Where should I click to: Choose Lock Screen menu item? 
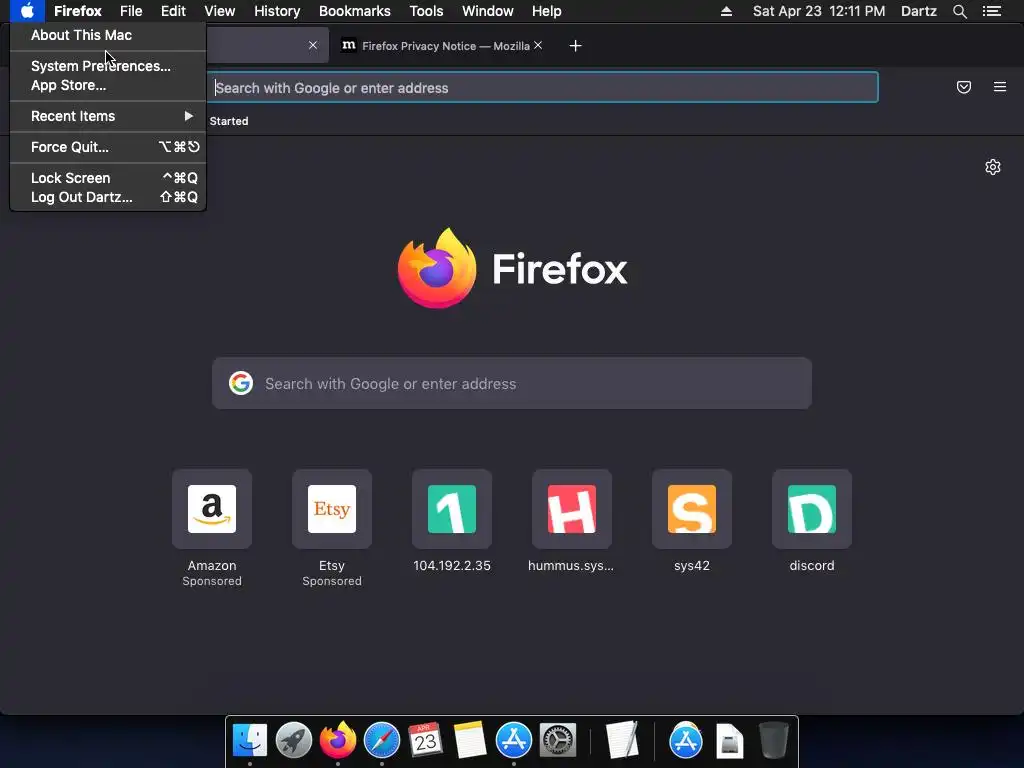click(x=108, y=178)
